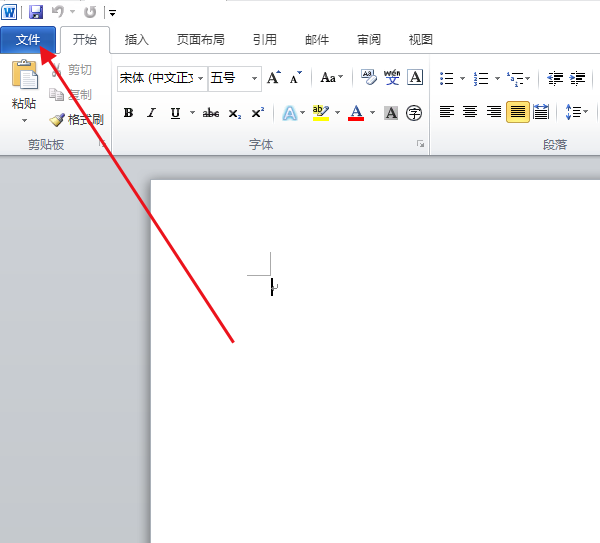Click the line spacing icon

pos(573,112)
